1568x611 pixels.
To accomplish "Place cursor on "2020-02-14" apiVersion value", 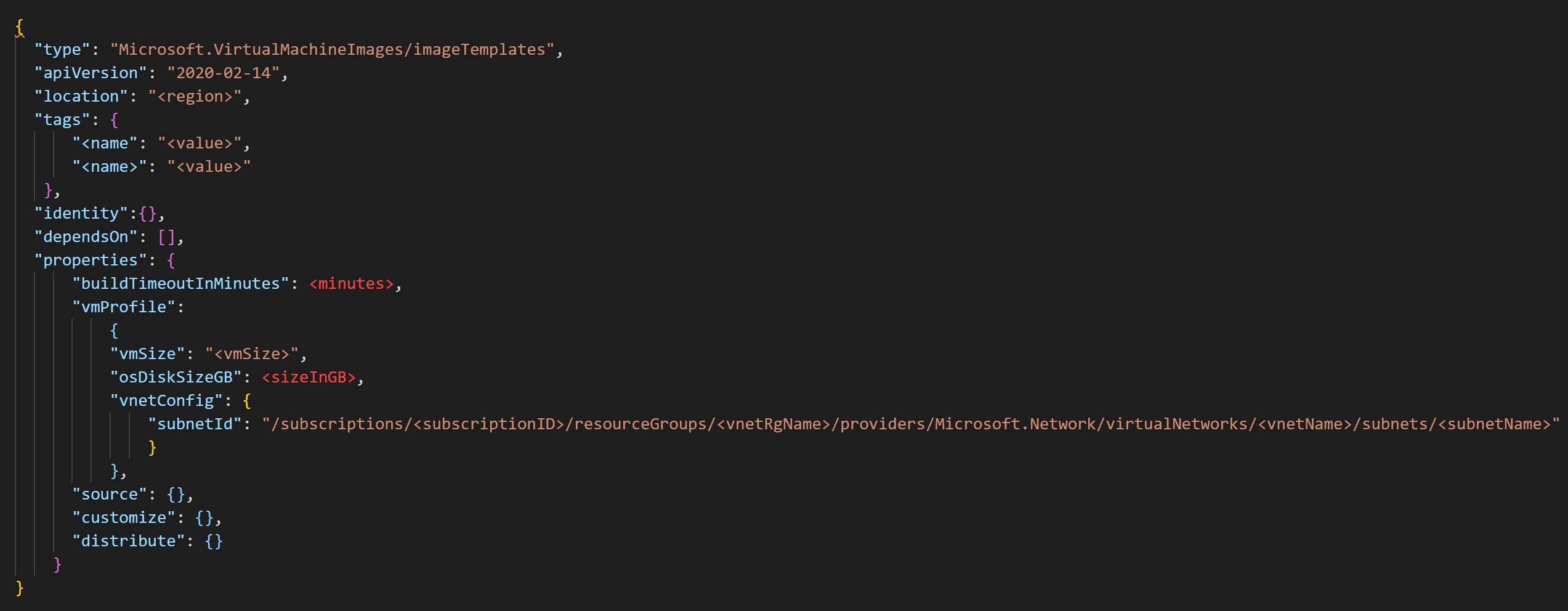I will click(224, 73).
